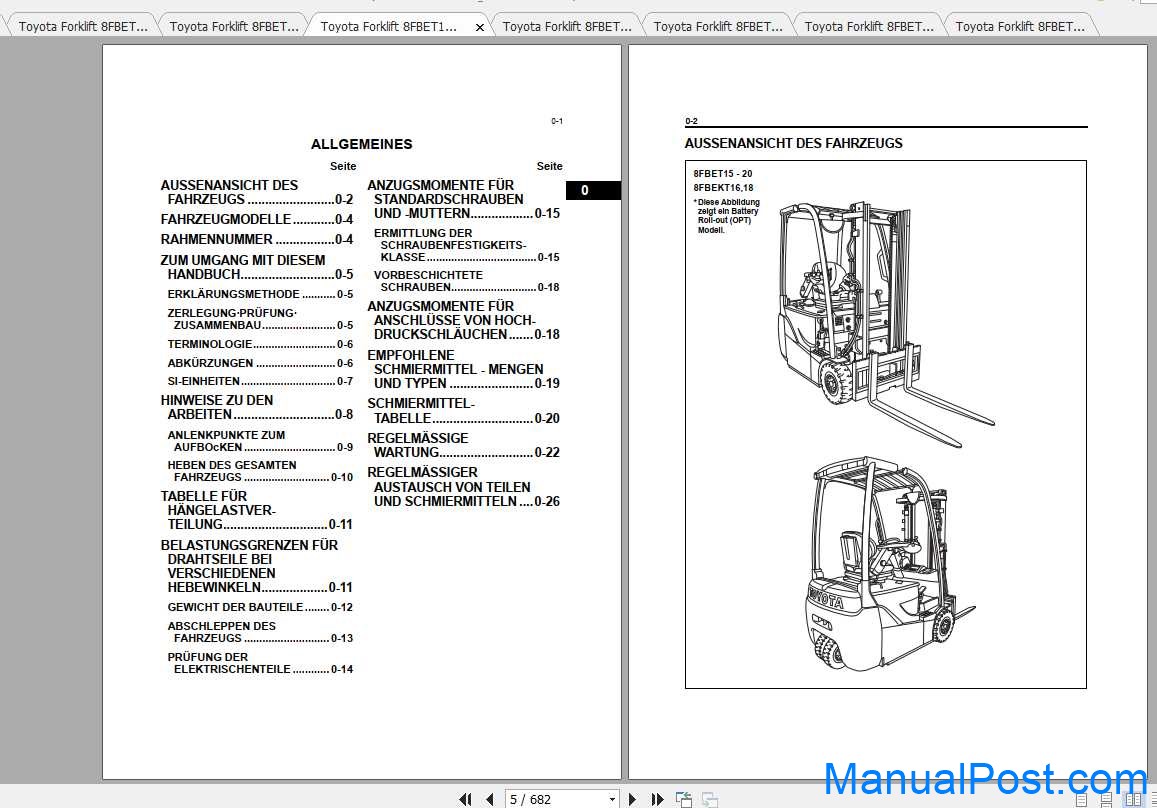Click the ALLGEMEINES heading

tap(362, 145)
